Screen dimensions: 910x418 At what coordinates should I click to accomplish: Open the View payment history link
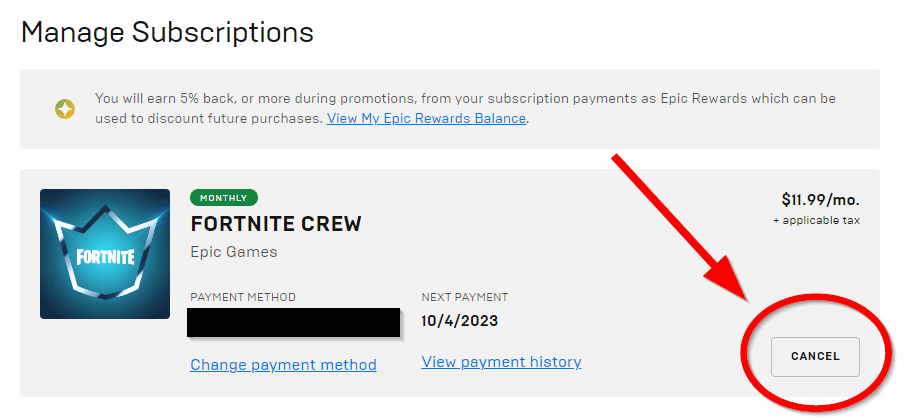click(501, 362)
